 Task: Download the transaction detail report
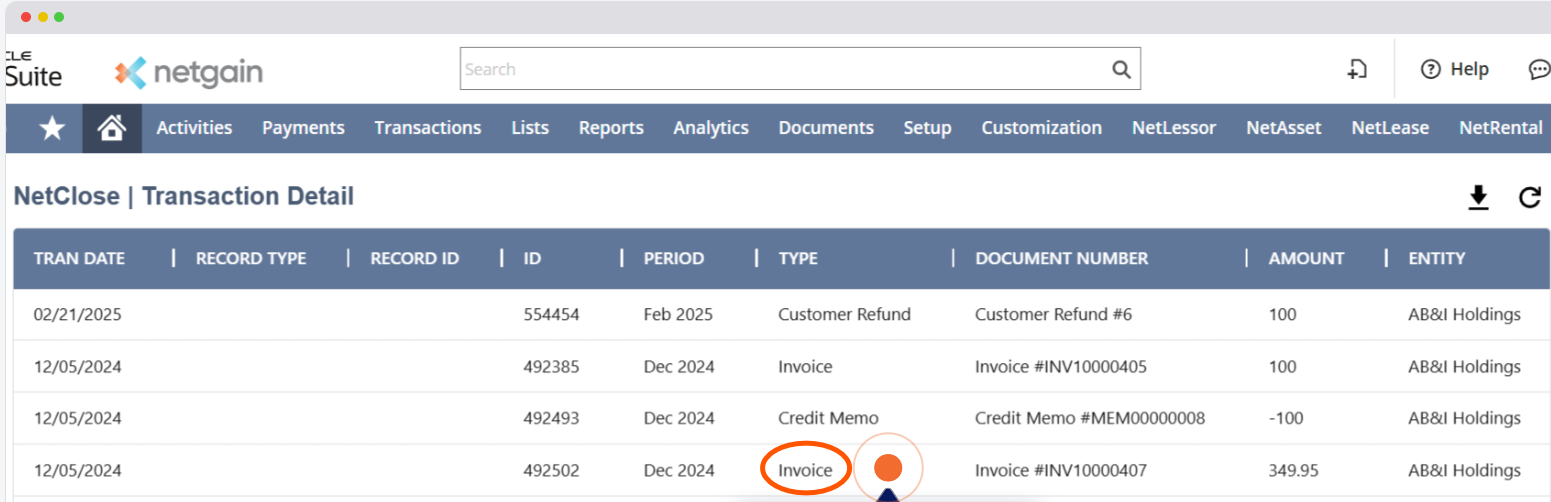pyautogui.click(x=1478, y=198)
